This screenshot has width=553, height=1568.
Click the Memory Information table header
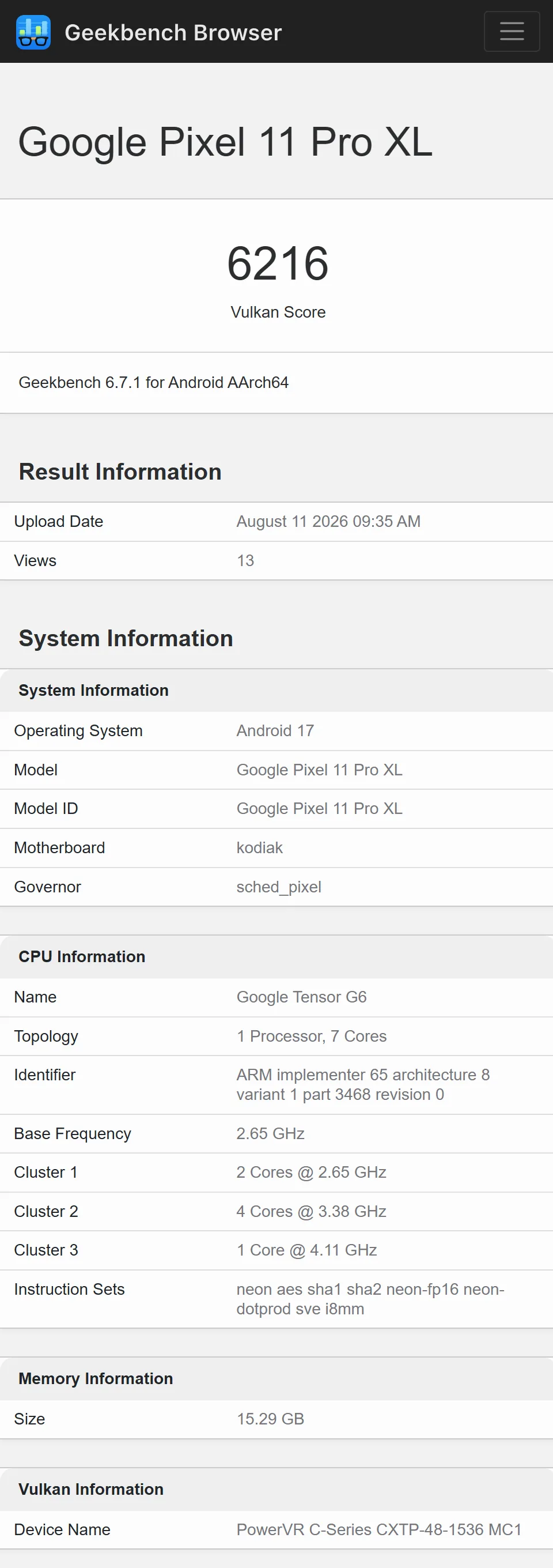click(x=276, y=1378)
